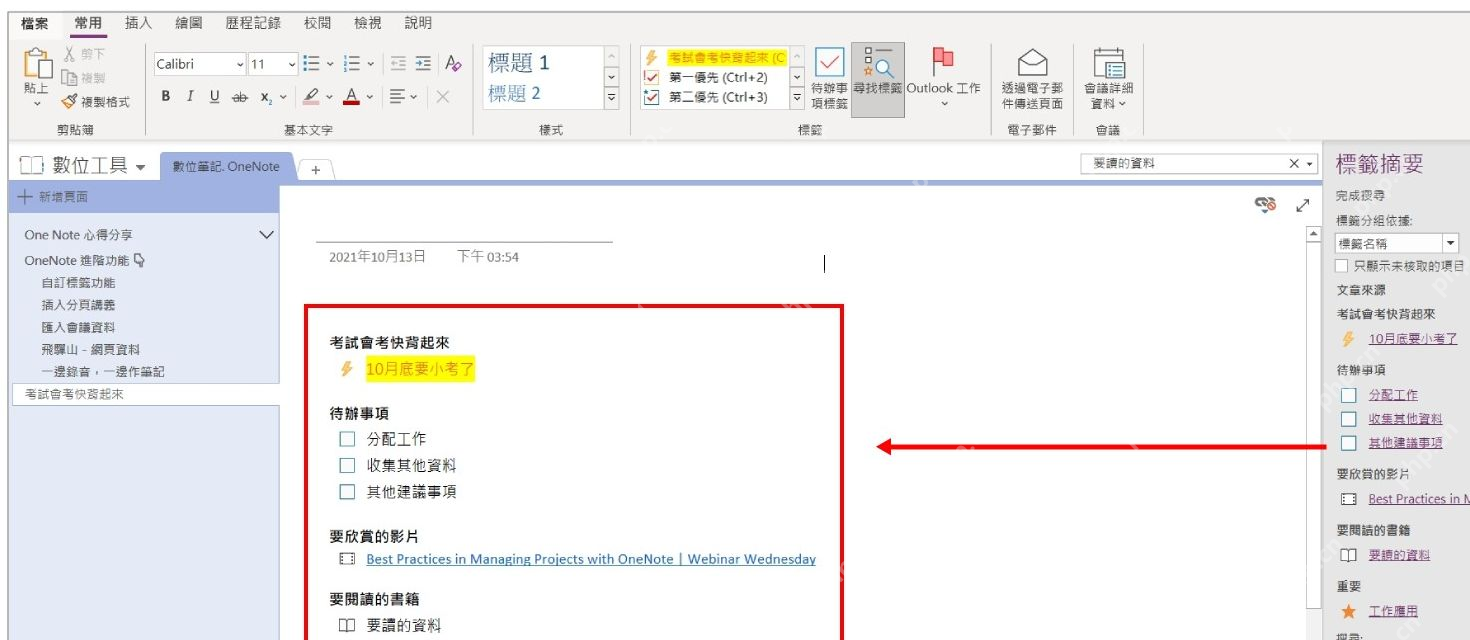The width and height of the screenshot is (1470, 640).
Task: Open the 匯入會議資料 page in the page list
Action: point(78,327)
